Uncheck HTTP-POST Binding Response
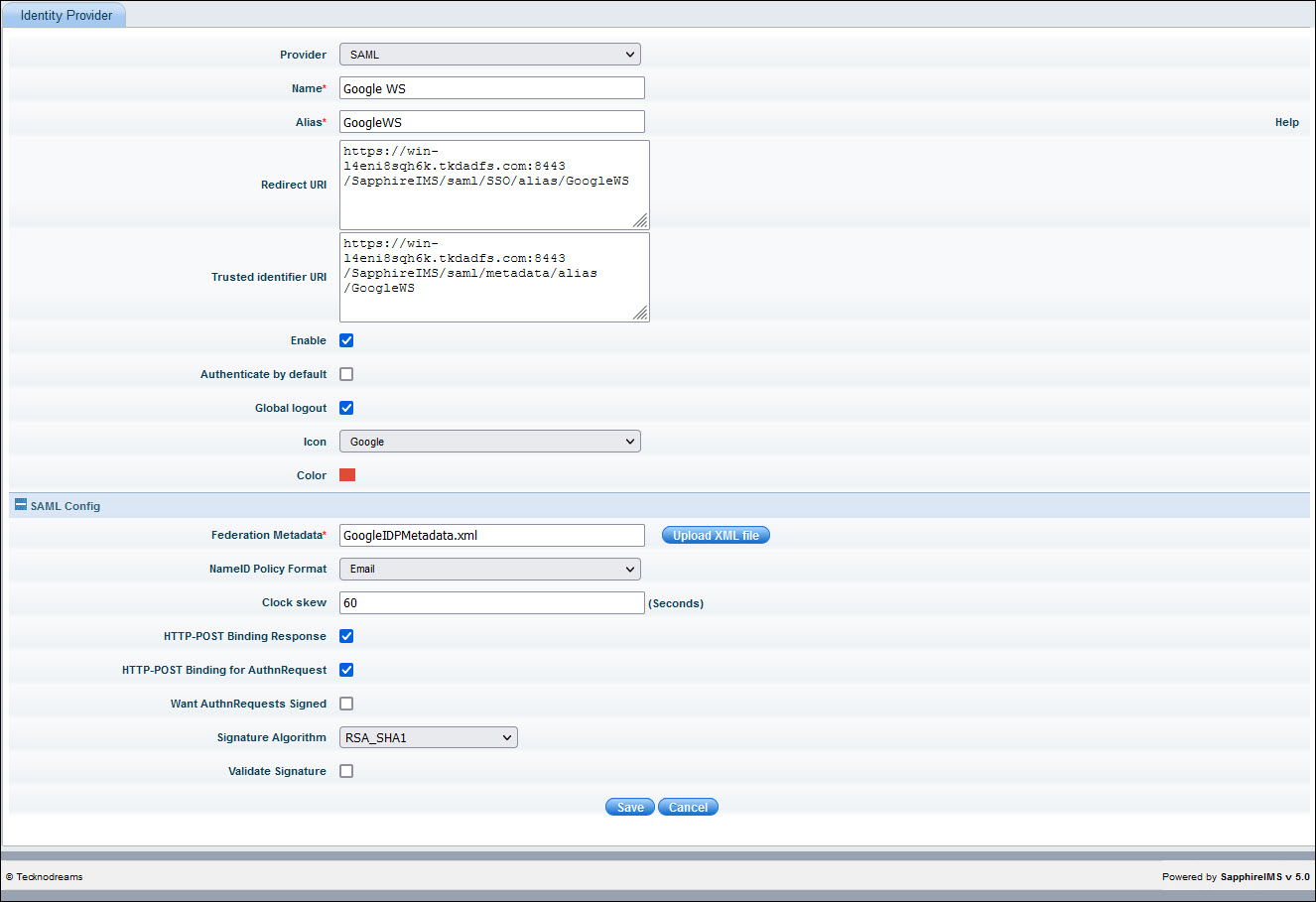The width and height of the screenshot is (1316, 902). [x=345, y=635]
